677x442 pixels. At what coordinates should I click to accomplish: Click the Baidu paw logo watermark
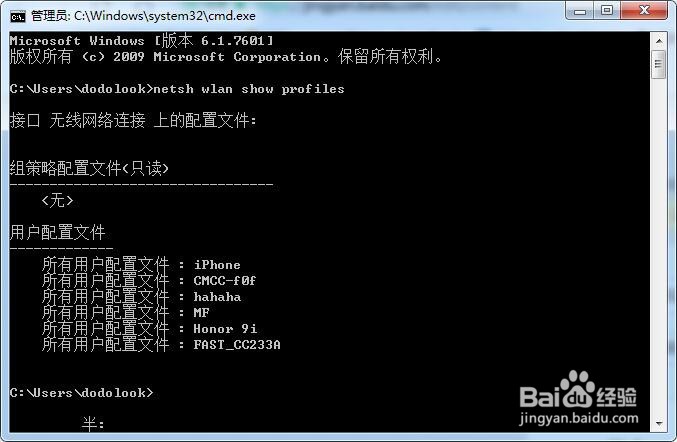click(576, 388)
